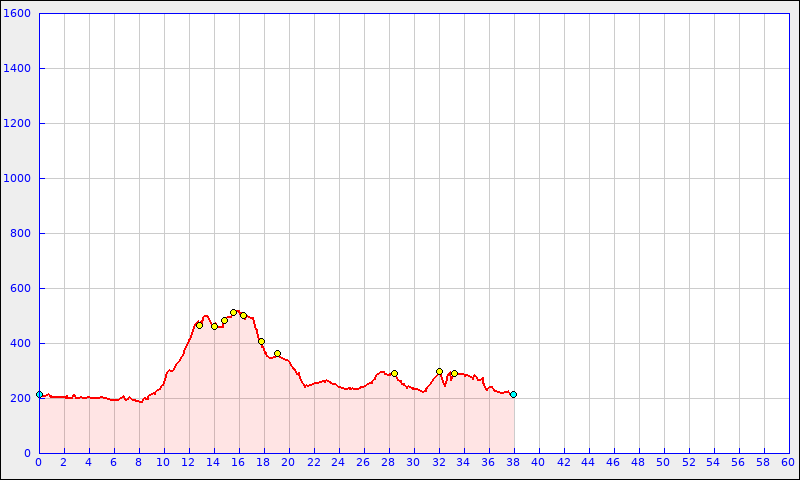The width and height of the screenshot is (800, 480).
Task: Select the first yellow waypoint near distance 13
Action: pos(199,325)
